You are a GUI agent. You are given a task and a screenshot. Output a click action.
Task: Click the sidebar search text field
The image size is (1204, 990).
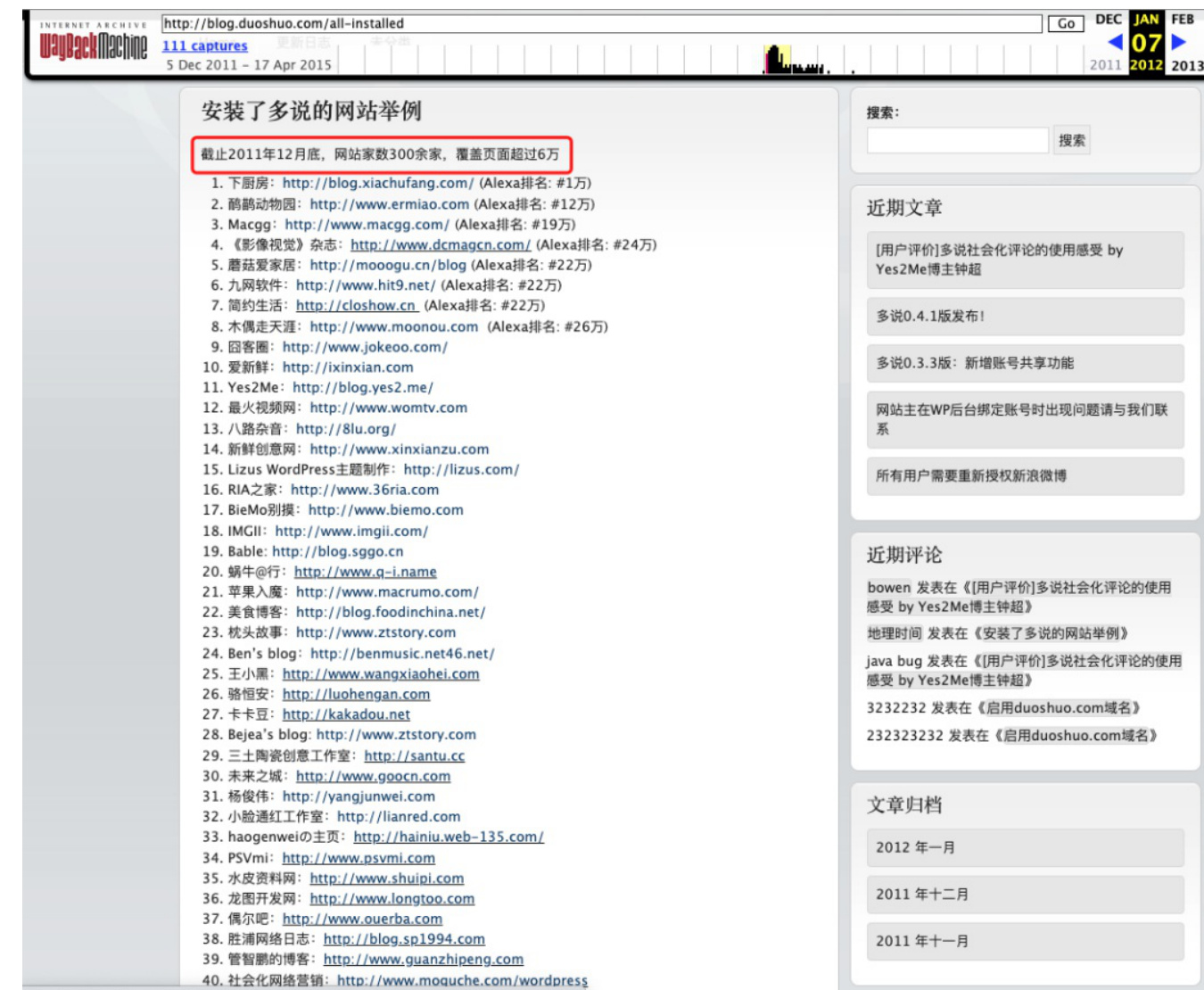(x=958, y=140)
